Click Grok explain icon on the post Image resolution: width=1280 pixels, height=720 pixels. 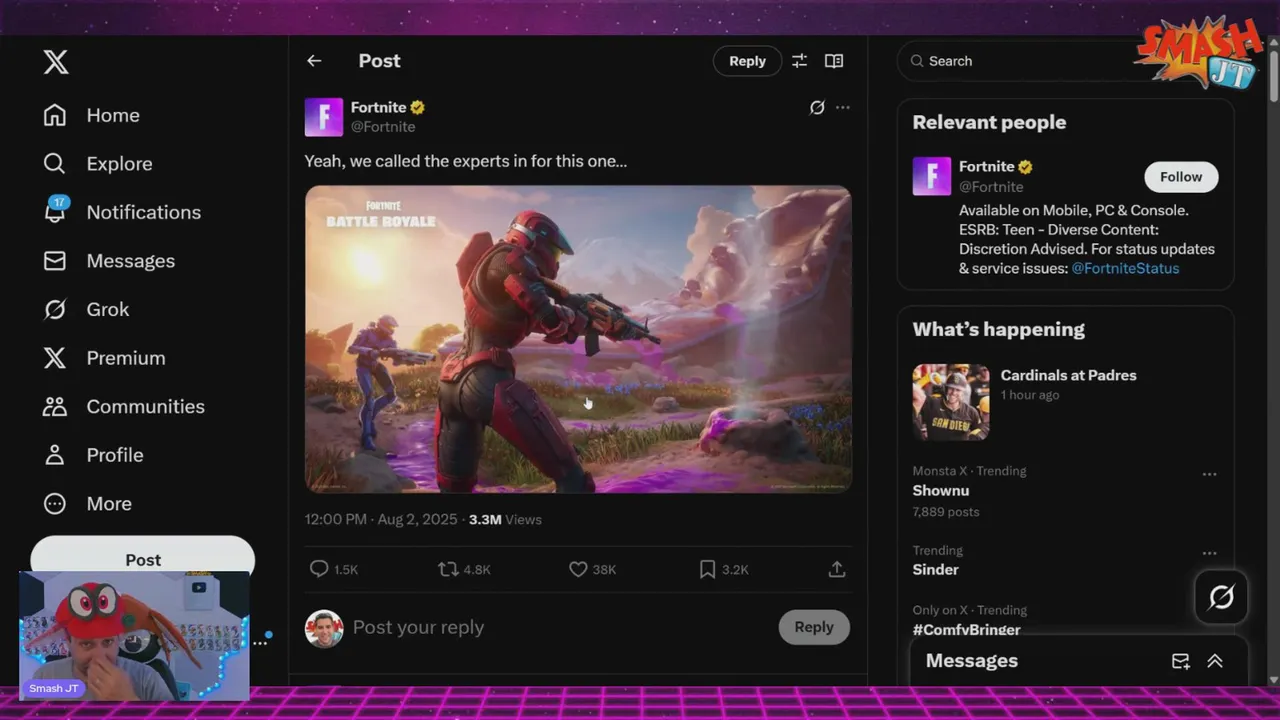click(x=817, y=108)
